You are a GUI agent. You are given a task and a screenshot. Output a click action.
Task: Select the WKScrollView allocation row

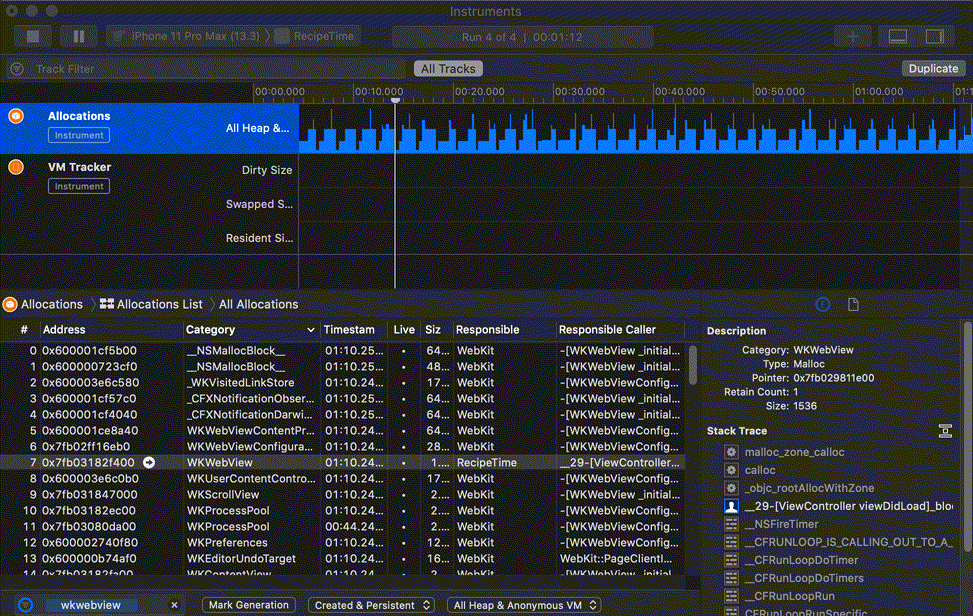click(343, 495)
